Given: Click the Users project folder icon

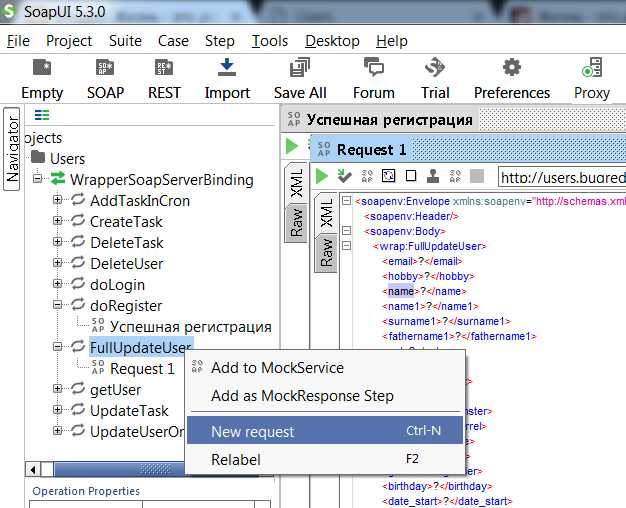Looking at the screenshot, I should [x=38, y=157].
